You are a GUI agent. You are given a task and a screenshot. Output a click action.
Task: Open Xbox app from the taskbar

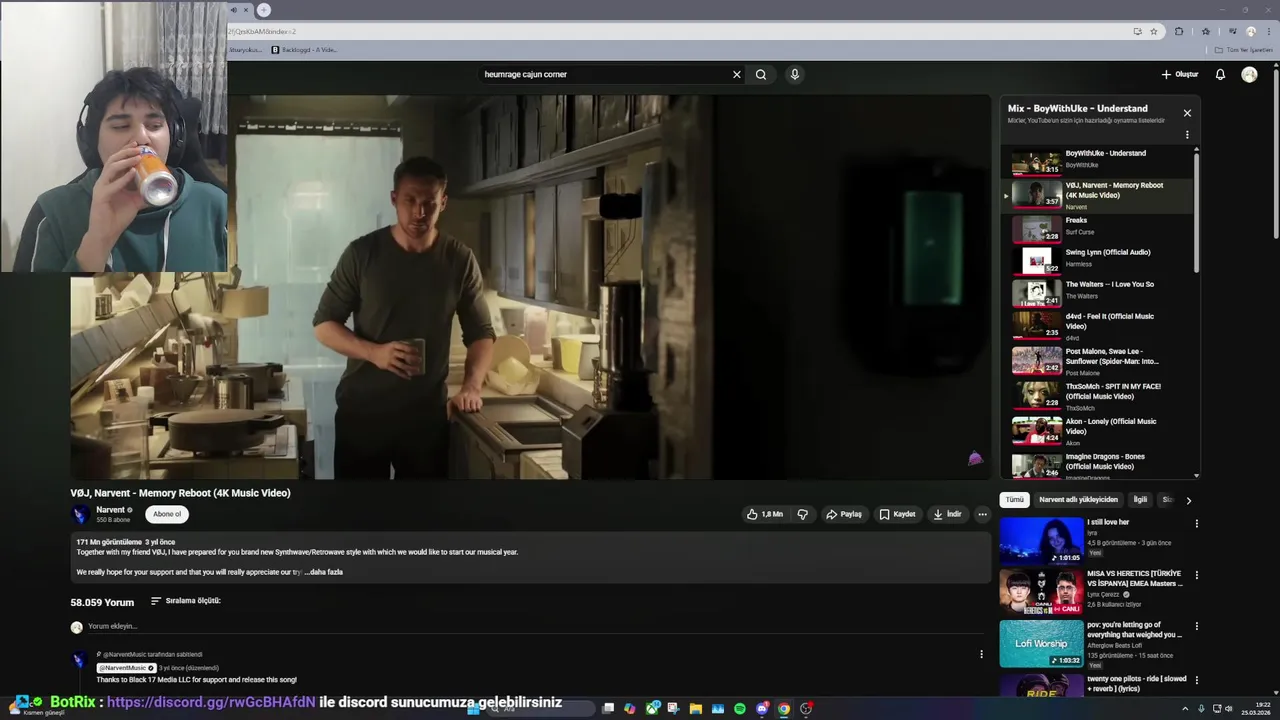coord(652,708)
